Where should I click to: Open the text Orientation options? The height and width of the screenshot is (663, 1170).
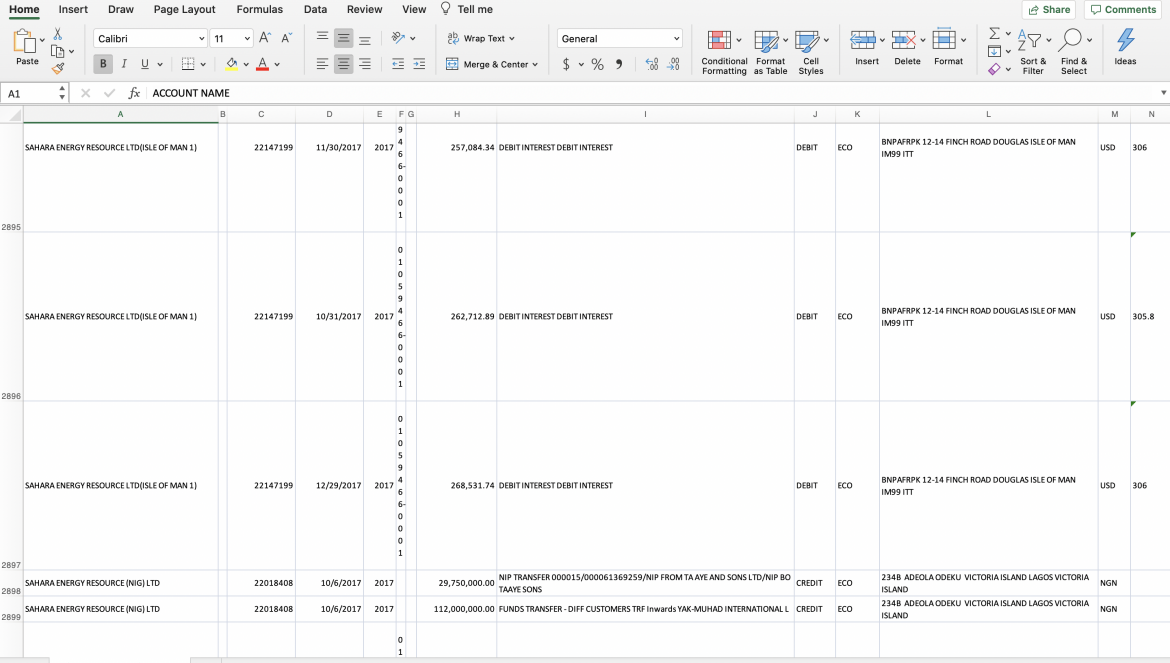point(398,38)
